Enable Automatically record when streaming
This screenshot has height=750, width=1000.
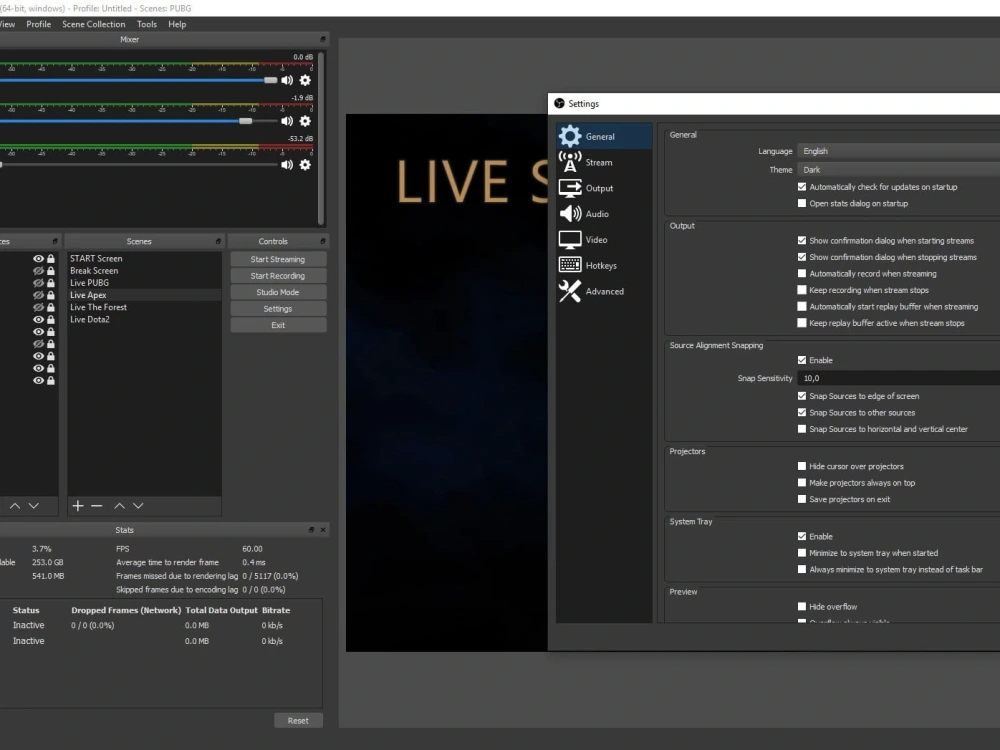point(802,274)
